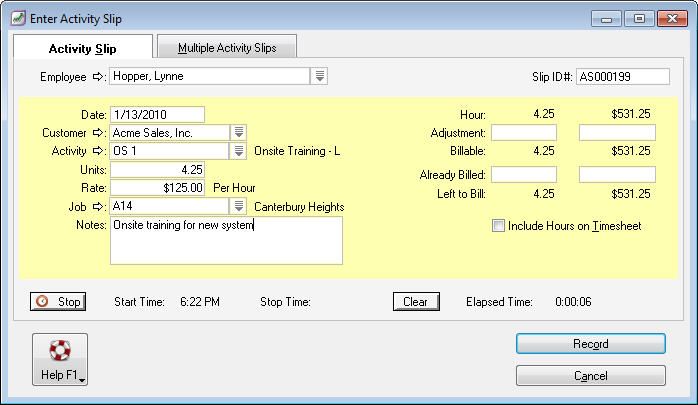698x405 pixels.
Task: Open the Activity dropdown list
Action: (239, 151)
